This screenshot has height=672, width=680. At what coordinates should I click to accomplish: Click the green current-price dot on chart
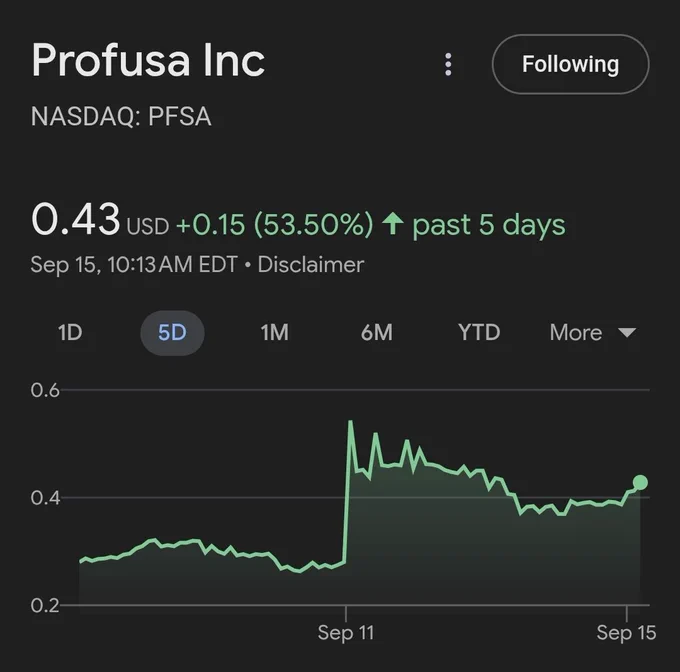click(x=640, y=482)
